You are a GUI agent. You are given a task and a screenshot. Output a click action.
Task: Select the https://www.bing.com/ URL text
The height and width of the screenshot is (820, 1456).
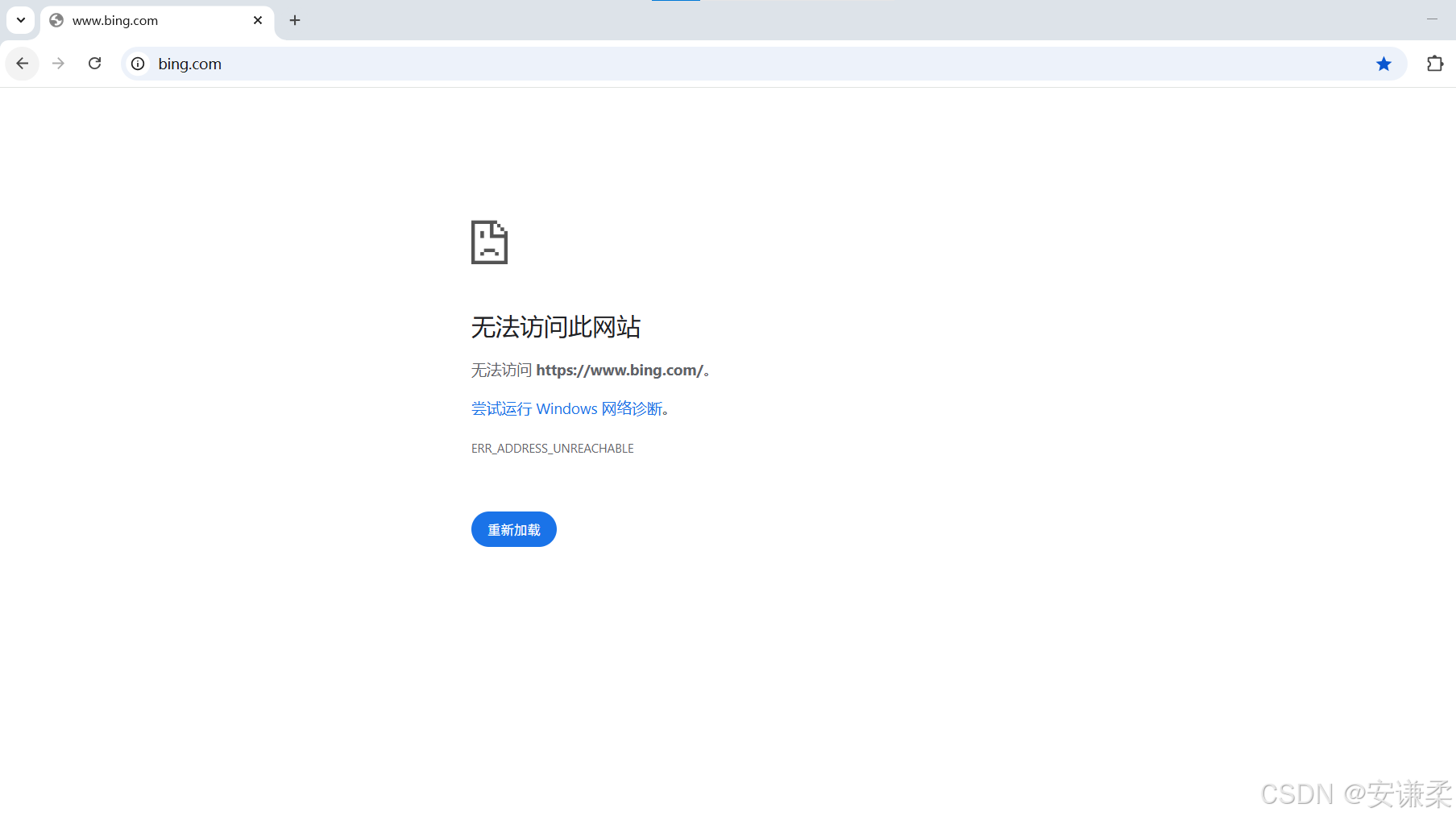click(620, 370)
